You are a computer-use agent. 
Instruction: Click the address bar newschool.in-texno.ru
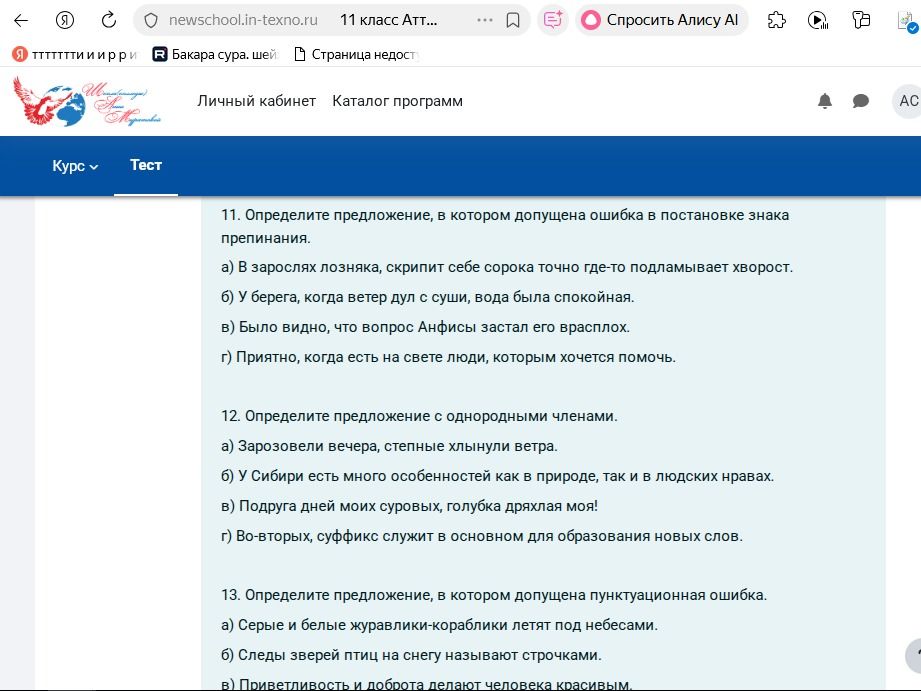point(243,20)
